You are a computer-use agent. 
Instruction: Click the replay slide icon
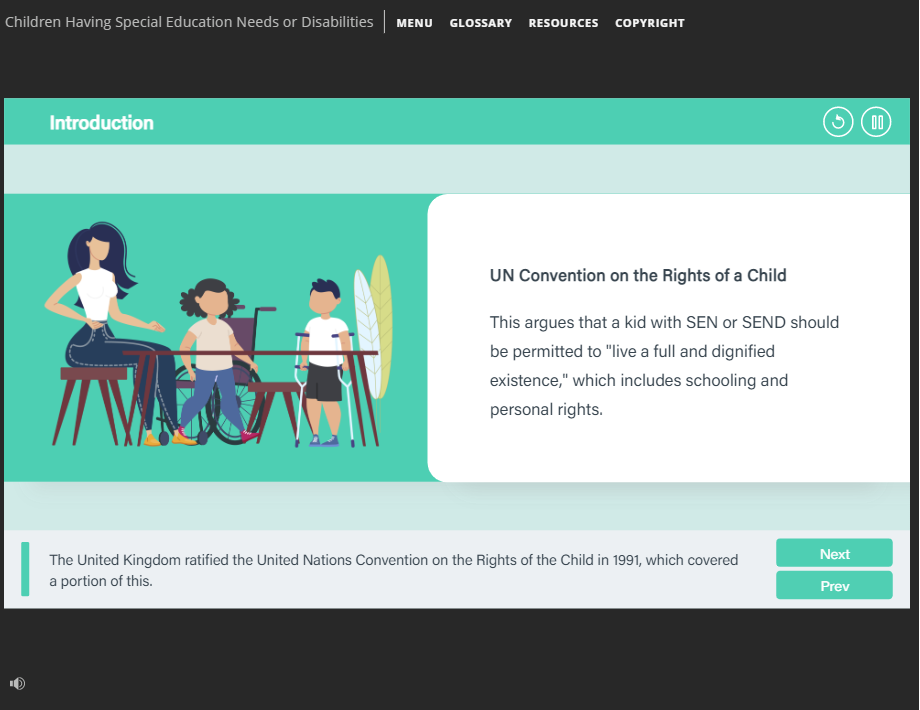838,122
